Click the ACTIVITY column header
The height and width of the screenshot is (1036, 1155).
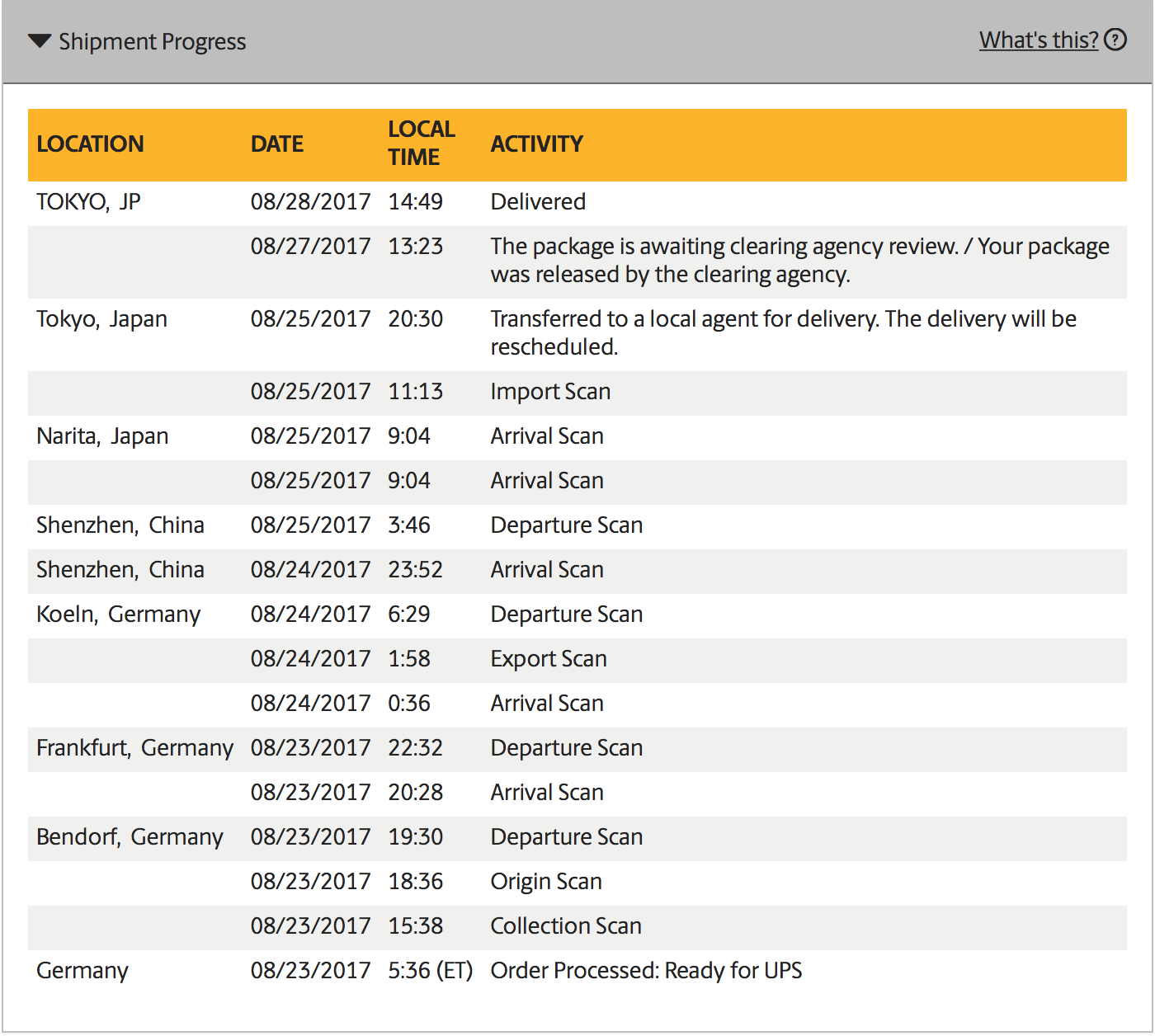pos(536,144)
